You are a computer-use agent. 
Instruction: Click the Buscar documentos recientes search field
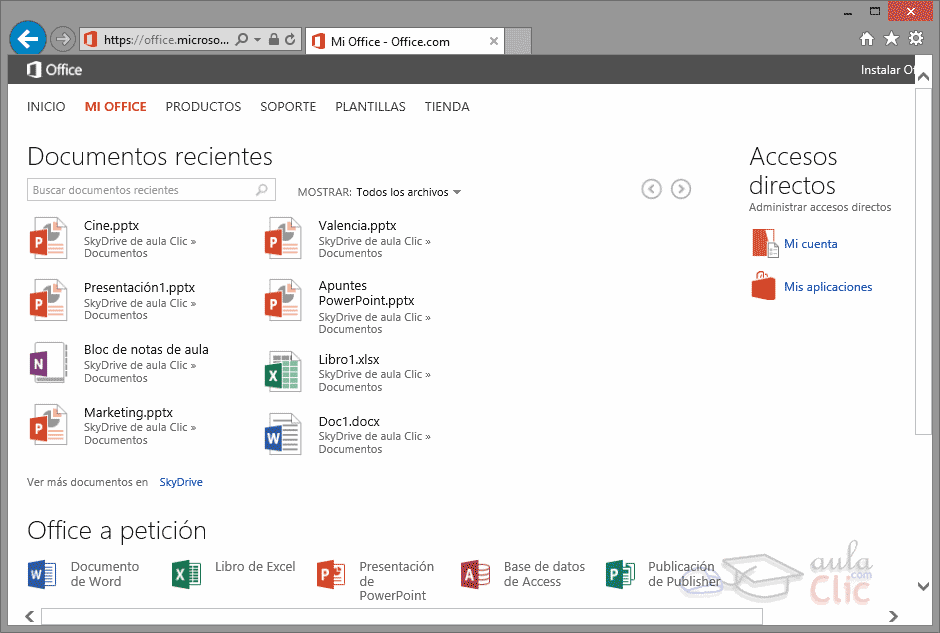pos(140,189)
